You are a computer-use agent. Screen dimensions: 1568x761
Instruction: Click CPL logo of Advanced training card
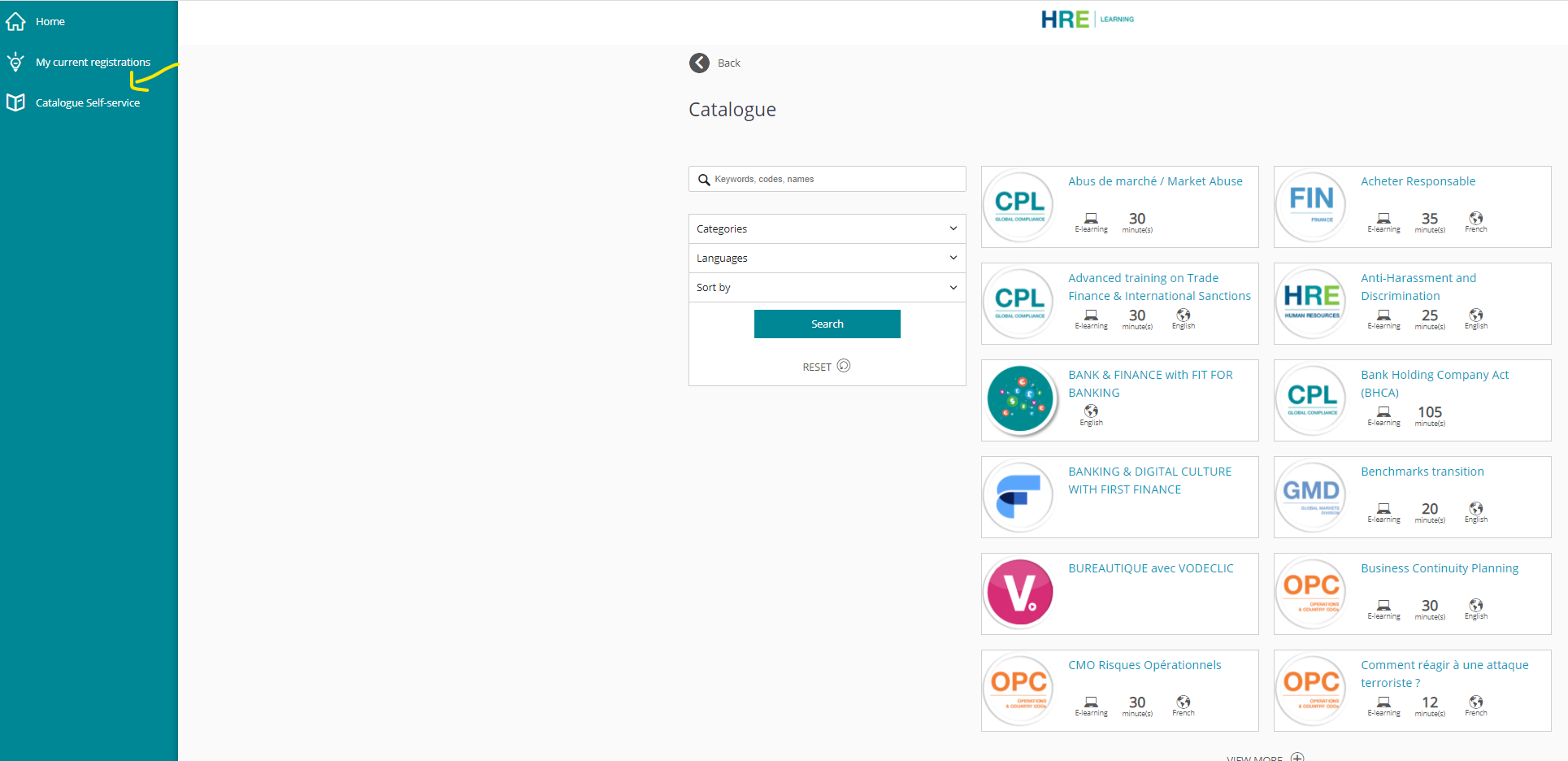(x=1019, y=303)
